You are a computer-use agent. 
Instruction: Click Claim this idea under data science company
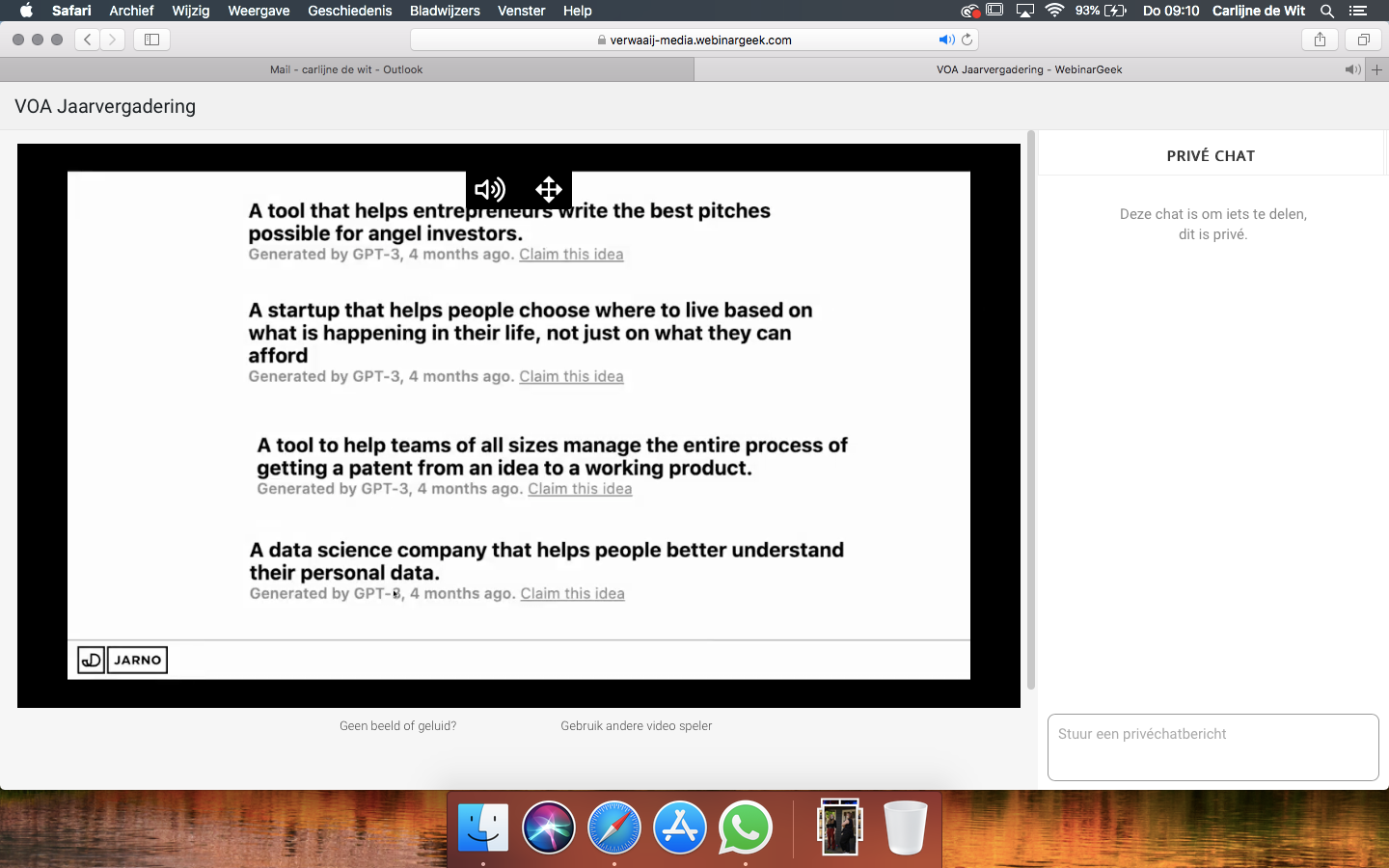tap(572, 594)
